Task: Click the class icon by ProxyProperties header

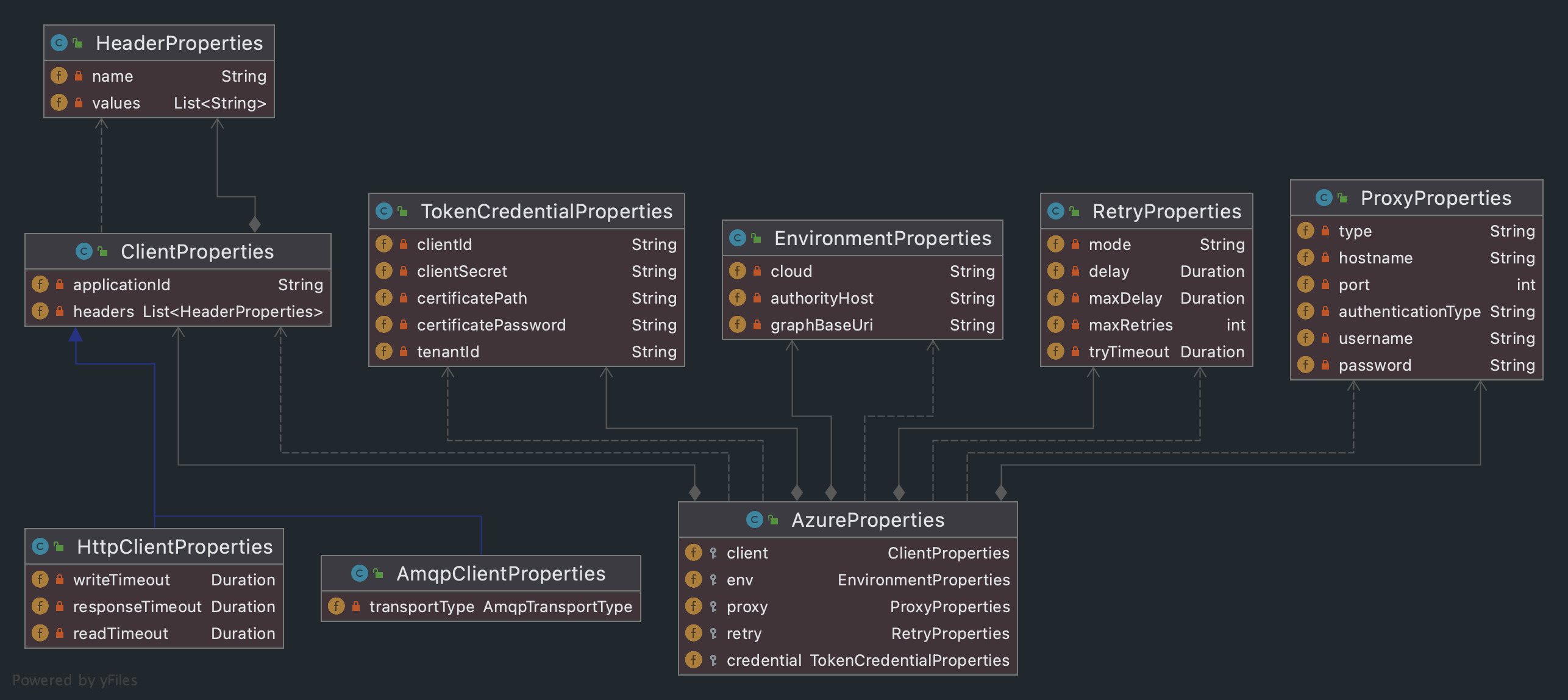Action: coord(1324,198)
